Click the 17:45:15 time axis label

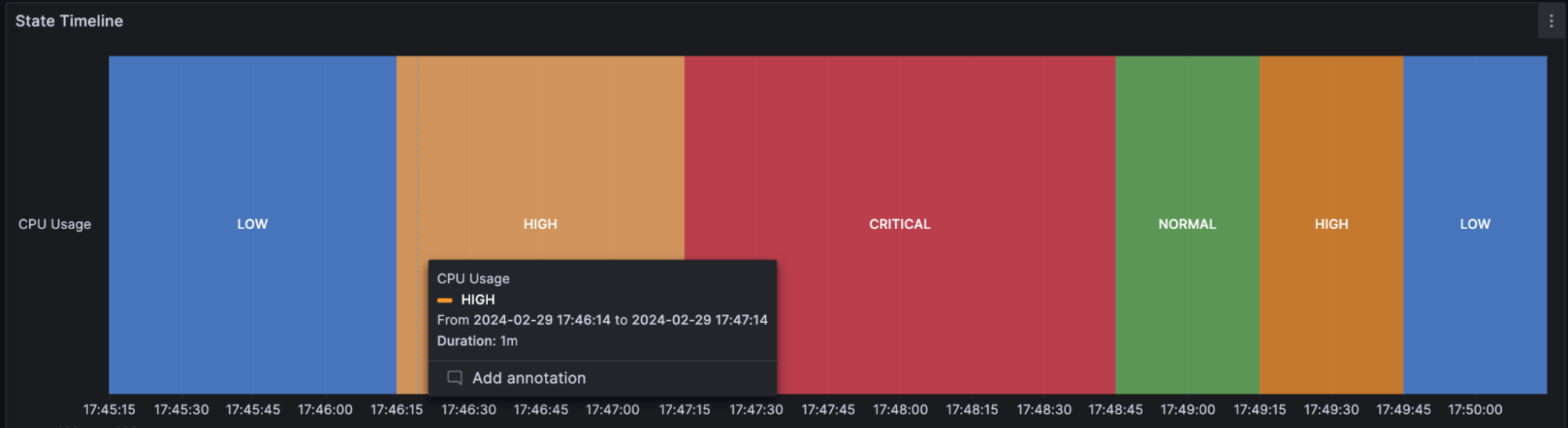coord(109,409)
